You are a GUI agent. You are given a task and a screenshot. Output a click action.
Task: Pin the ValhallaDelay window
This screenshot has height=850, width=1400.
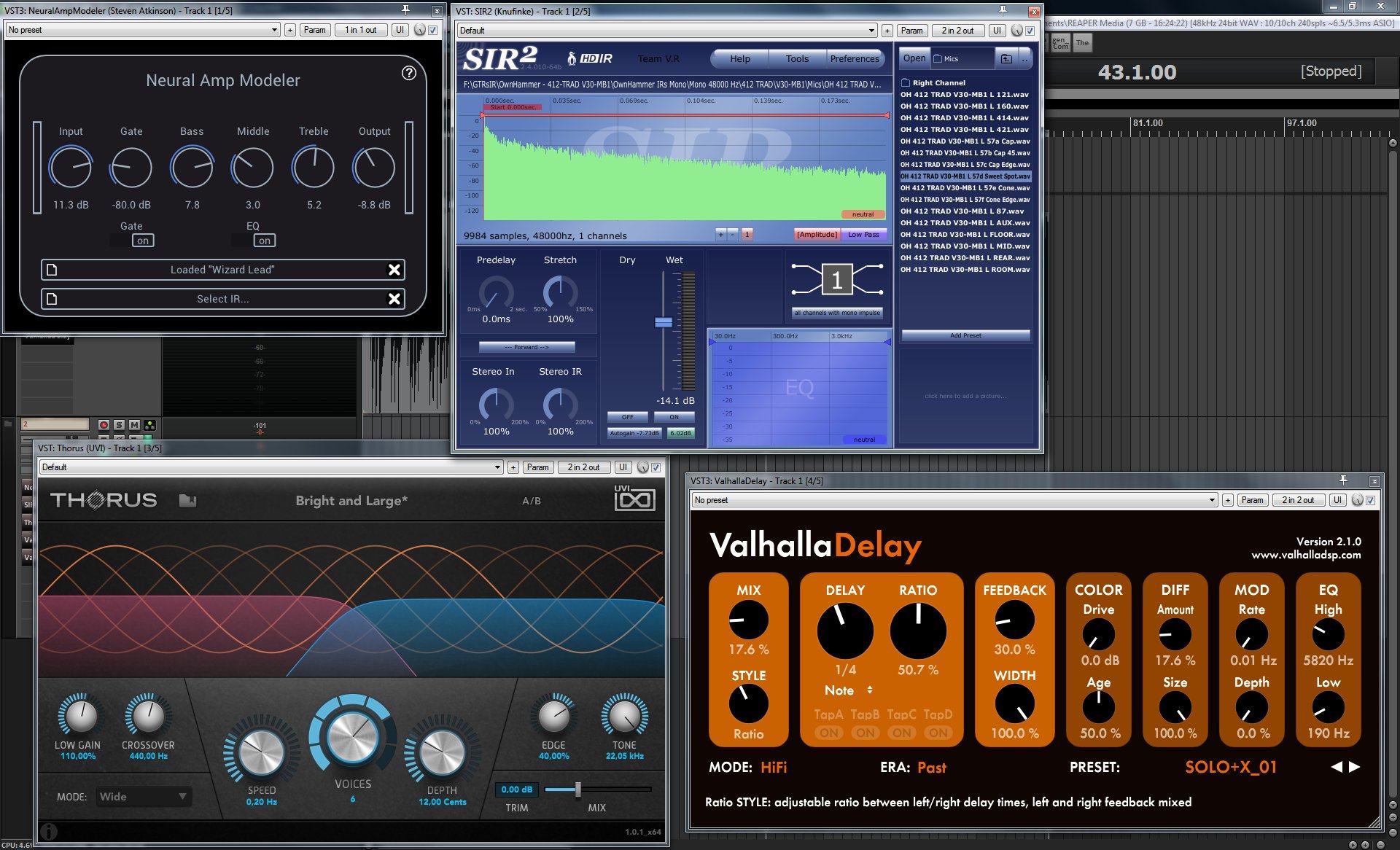tap(1343, 480)
